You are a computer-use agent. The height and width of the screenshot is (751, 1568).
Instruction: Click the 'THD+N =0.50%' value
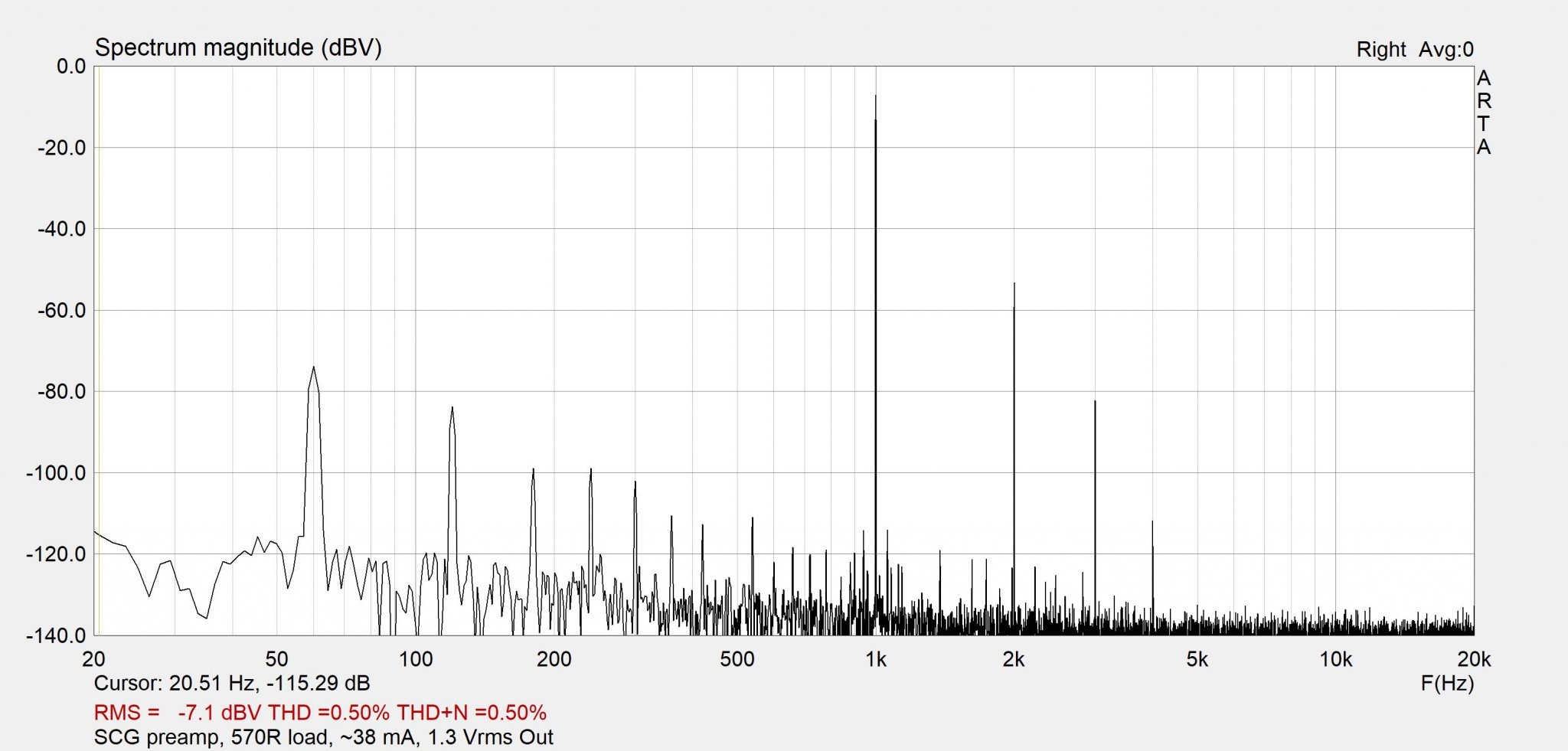471,713
